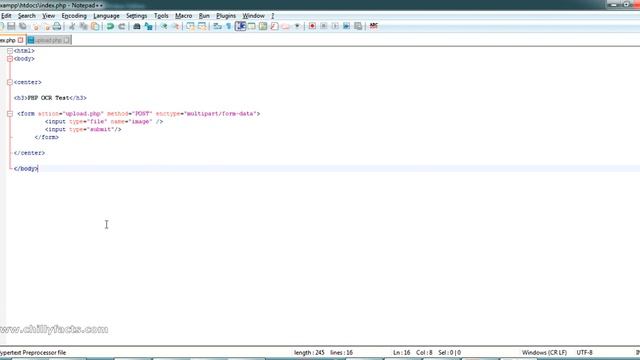This screenshot has width=640, height=360.
Task: Open the Macro menu
Action: [x=183, y=16]
